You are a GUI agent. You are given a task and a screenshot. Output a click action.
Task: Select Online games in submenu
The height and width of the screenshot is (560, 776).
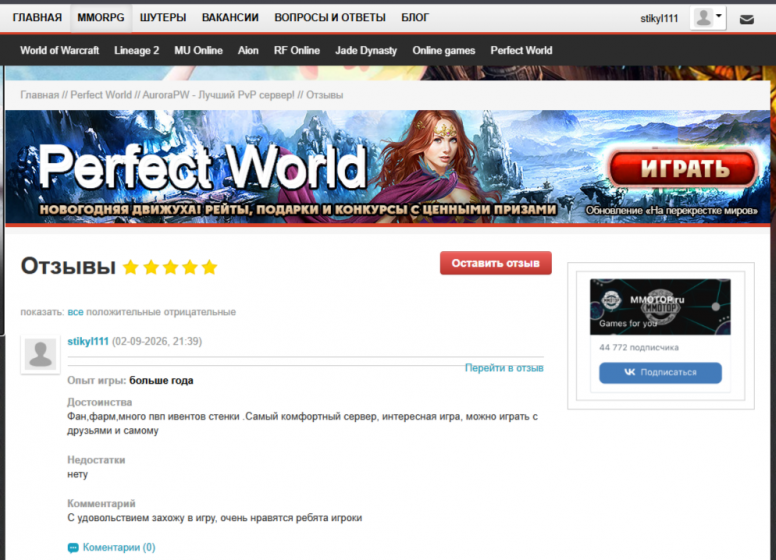444,50
